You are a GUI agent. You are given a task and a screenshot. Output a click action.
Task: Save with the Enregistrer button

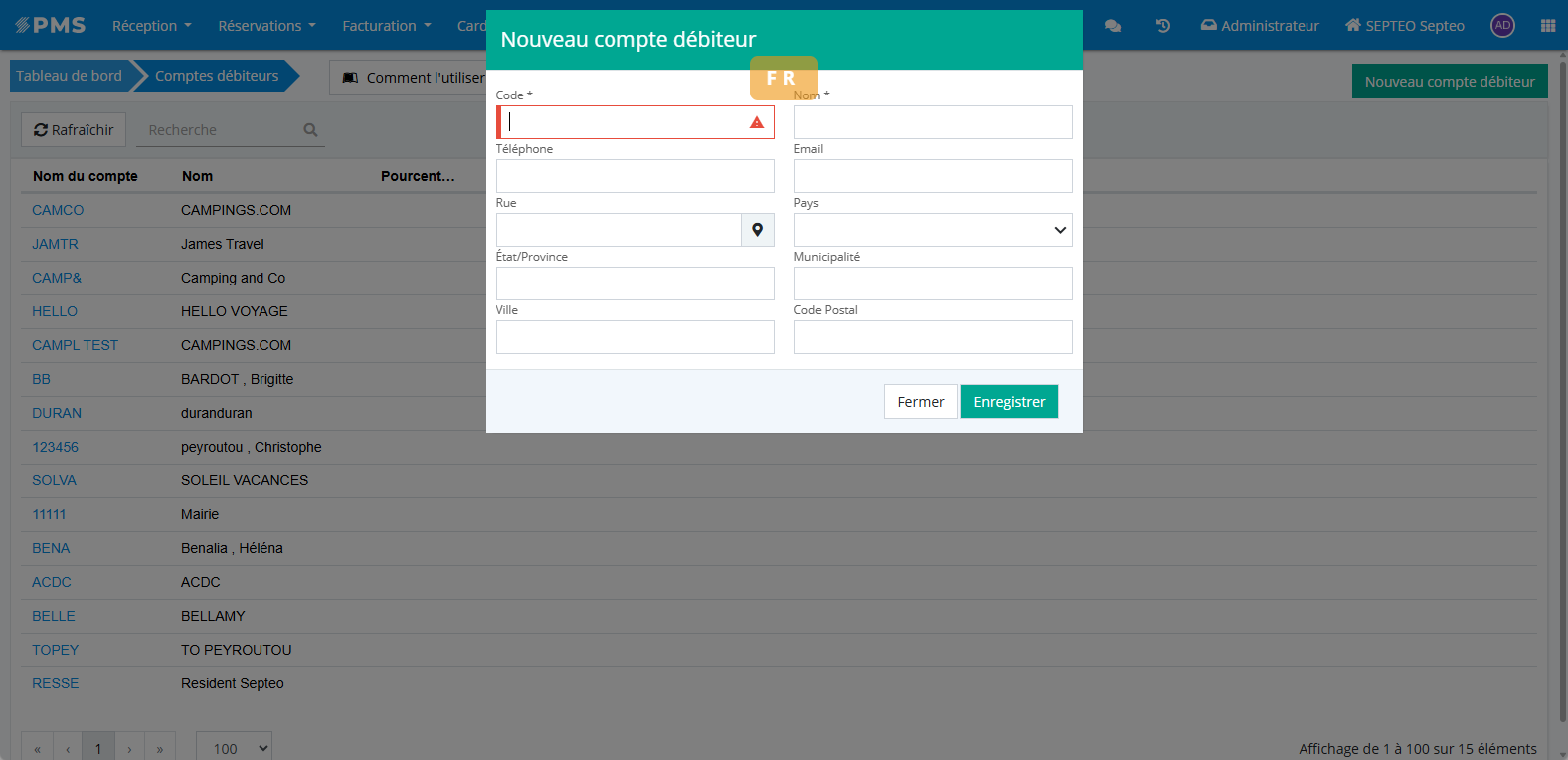tap(1009, 402)
